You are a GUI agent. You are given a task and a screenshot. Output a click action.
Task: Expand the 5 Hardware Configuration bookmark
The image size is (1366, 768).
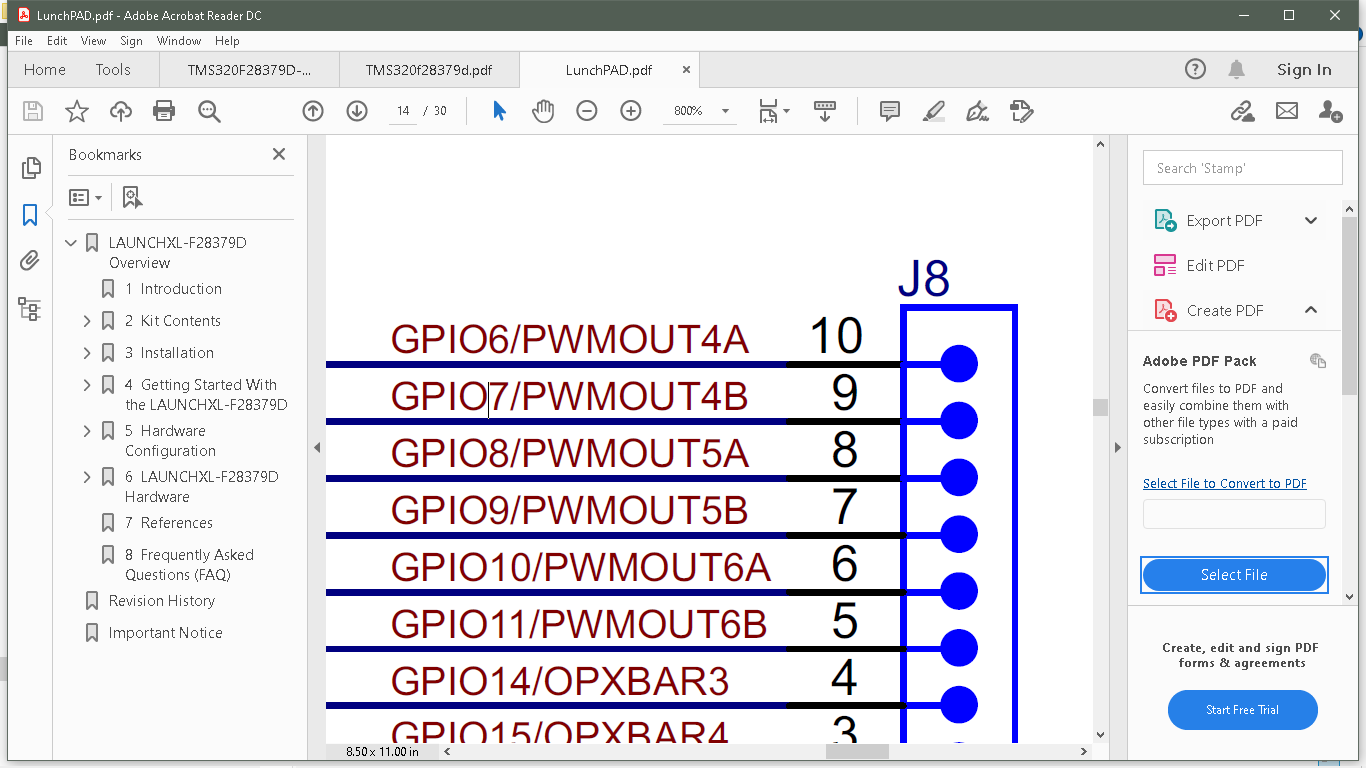point(87,431)
